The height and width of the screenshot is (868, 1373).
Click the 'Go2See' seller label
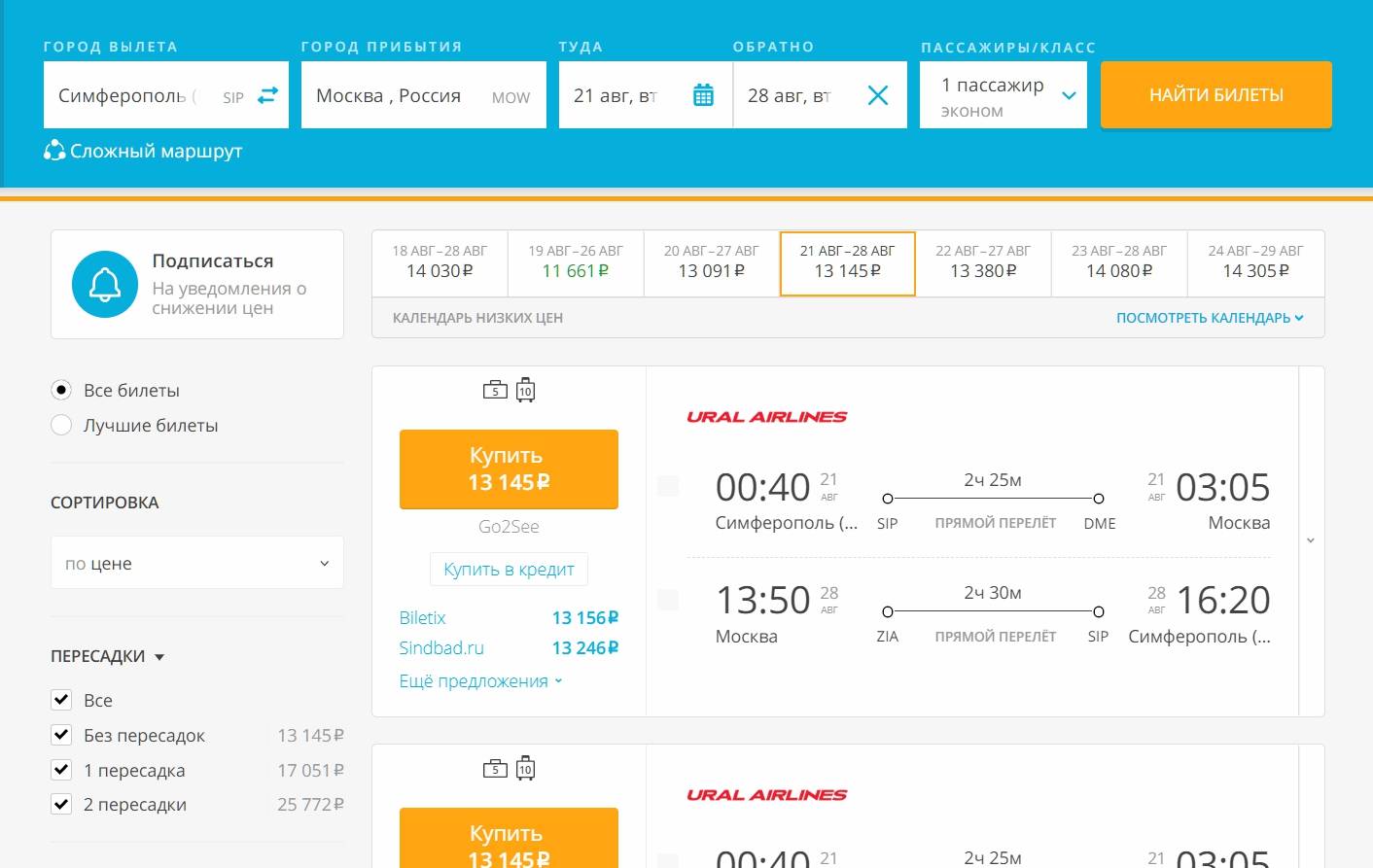pyautogui.click(x=509, y=527)
